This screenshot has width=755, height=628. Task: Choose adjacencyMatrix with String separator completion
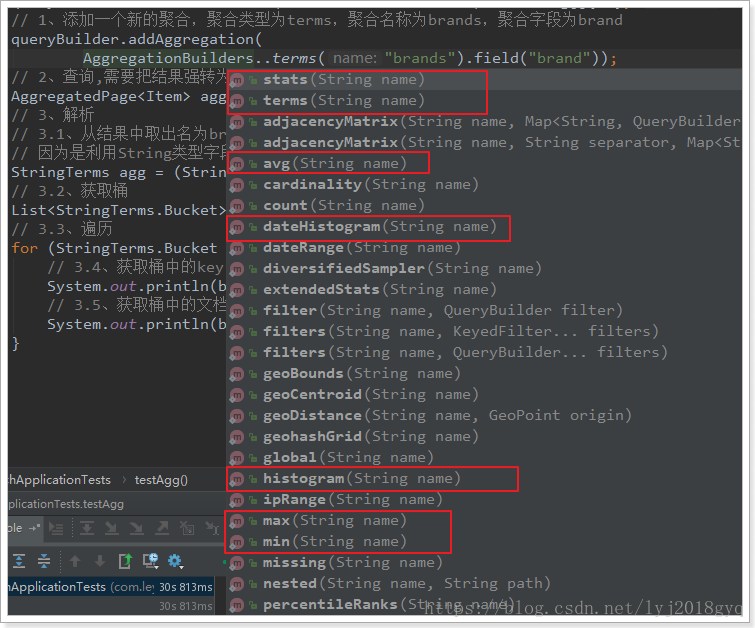pos(484,143)
